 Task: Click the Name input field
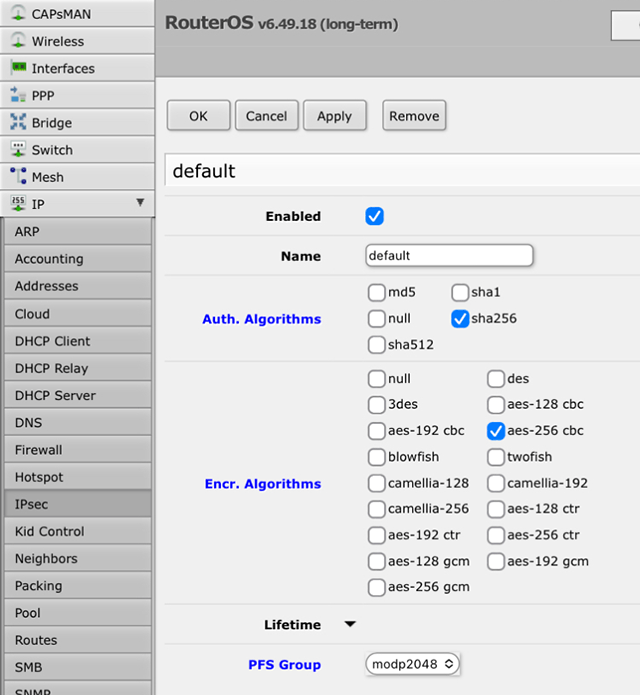449,255
